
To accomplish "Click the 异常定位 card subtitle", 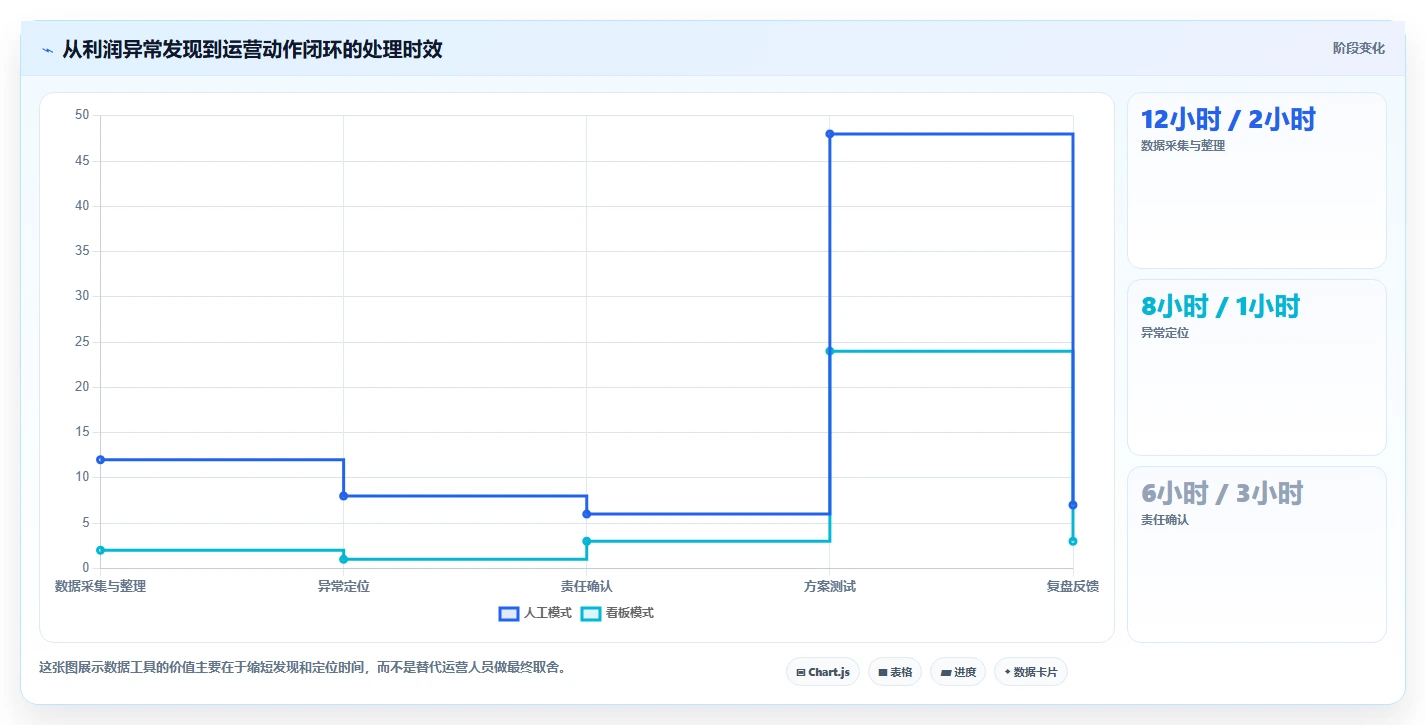I will click(1165, 333).
